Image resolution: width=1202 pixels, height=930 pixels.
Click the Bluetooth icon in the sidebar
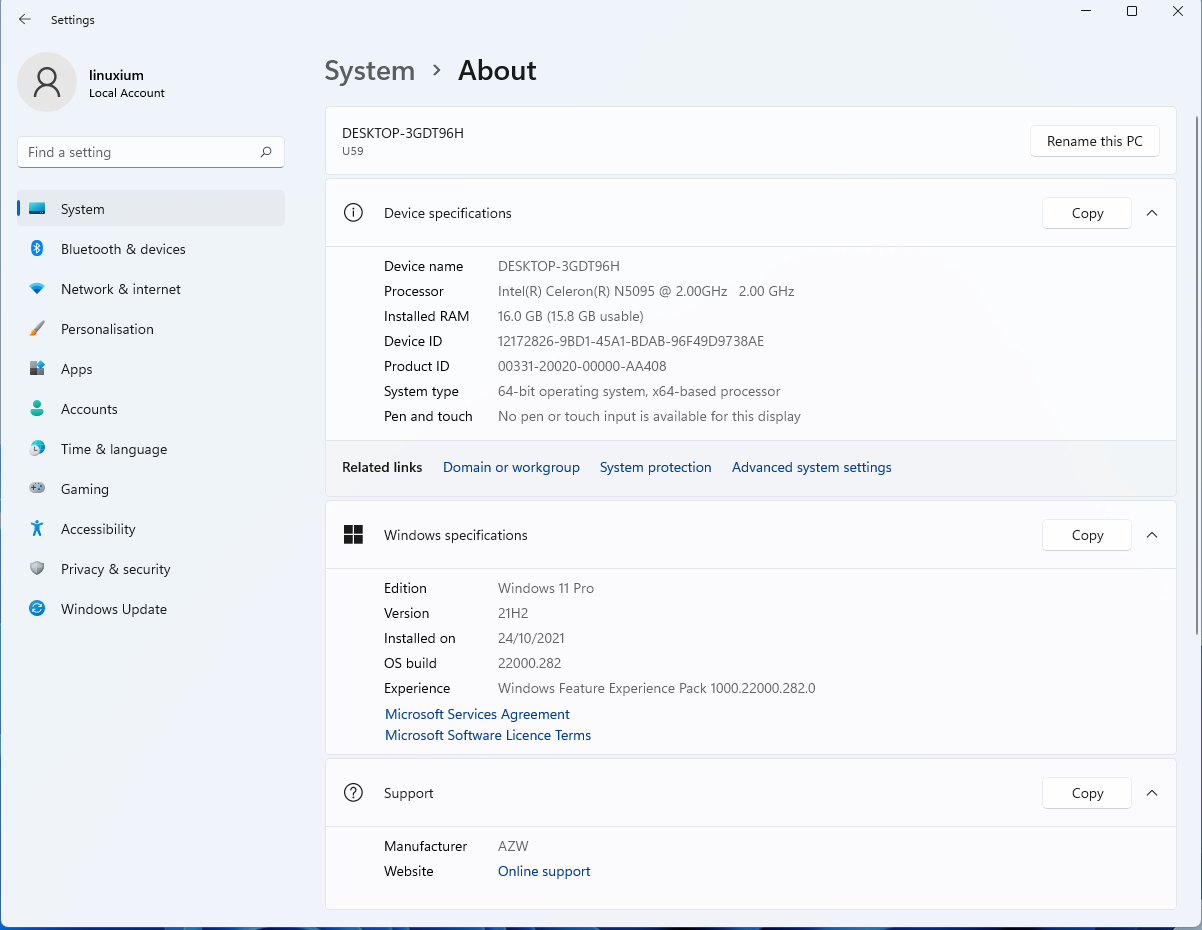pyautogui.click(x=37, y=249)
